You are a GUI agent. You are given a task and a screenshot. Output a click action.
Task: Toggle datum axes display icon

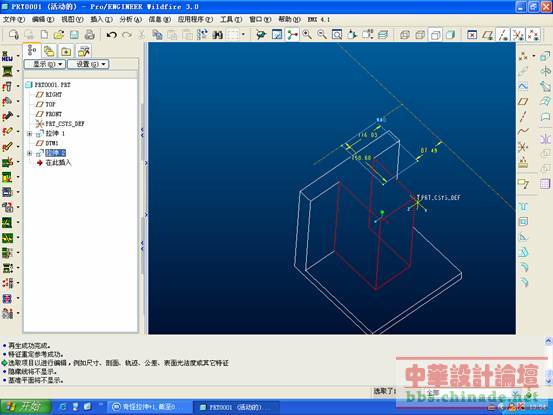[x=503, y=35]
